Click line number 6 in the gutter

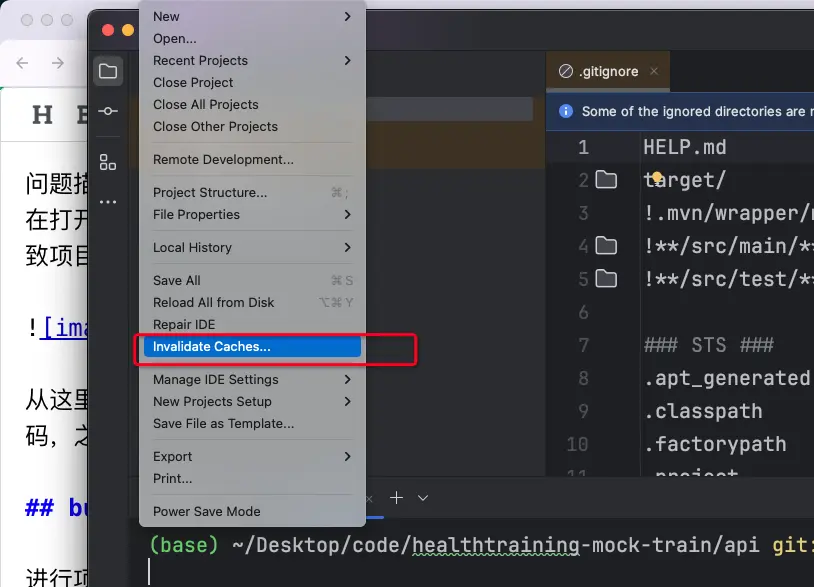(x=584, y=312)
